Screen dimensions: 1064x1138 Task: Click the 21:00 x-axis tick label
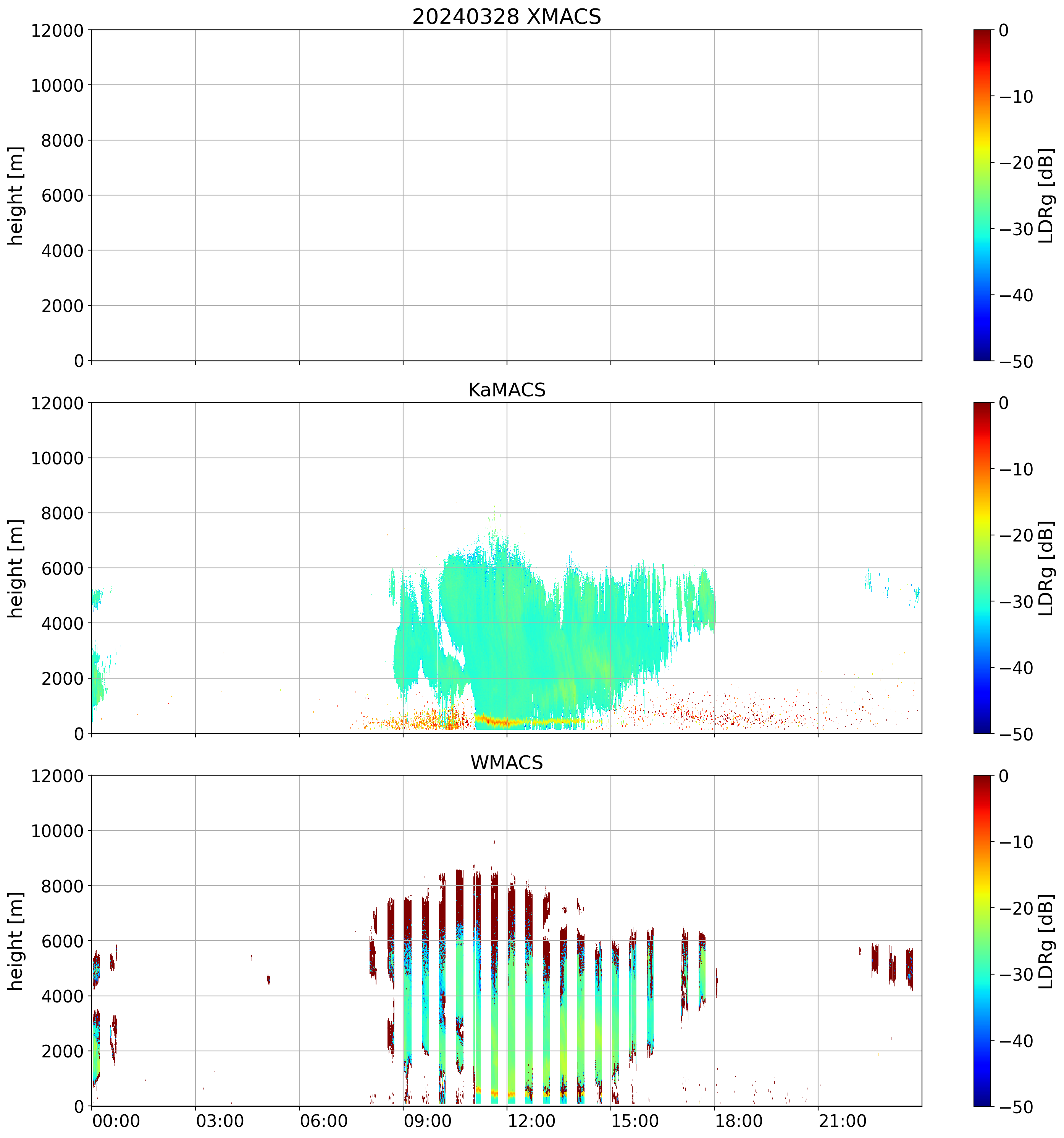pos(843,1121)
